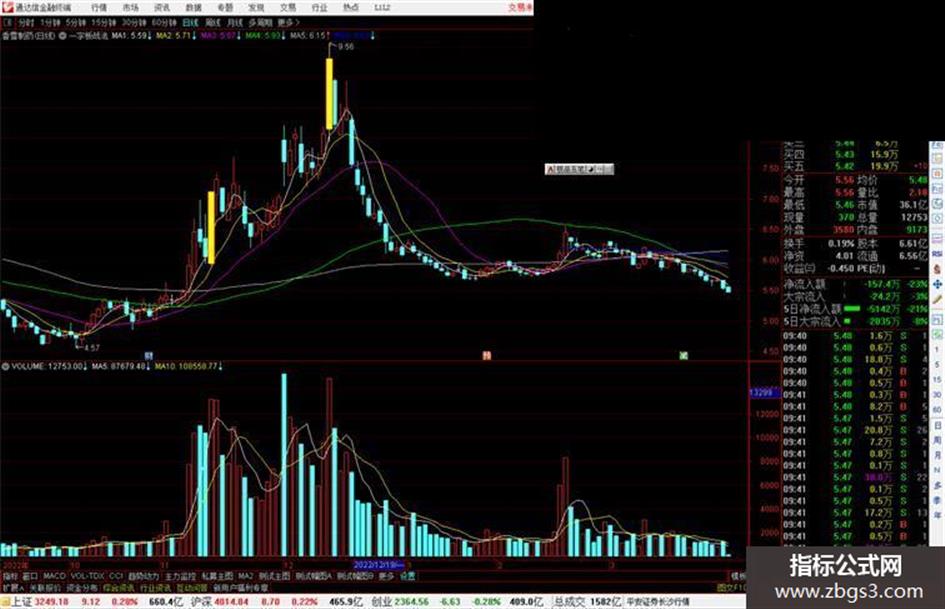
Task: Open the 行业资讯 tab
Action: (155, 587)
